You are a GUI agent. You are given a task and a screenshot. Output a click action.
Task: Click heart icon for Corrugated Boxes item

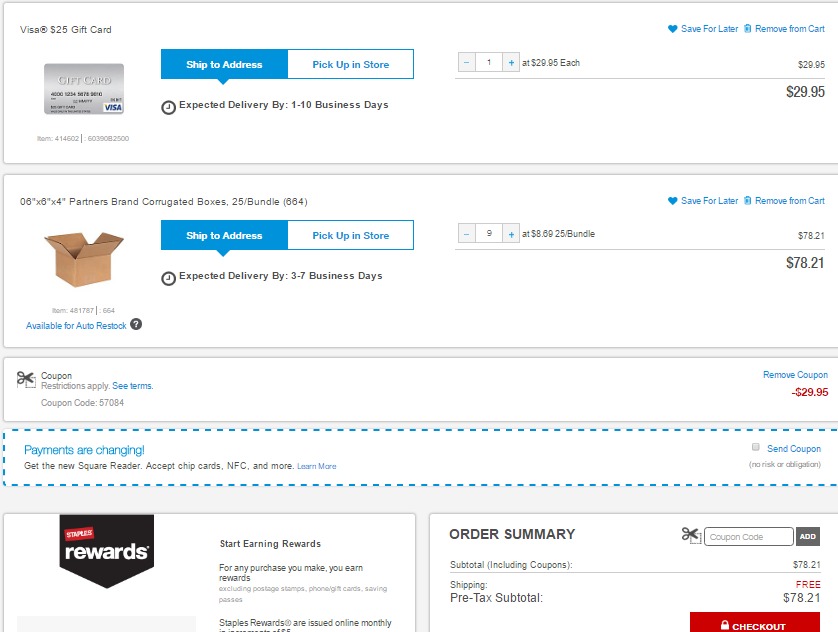tap(672, 201)
